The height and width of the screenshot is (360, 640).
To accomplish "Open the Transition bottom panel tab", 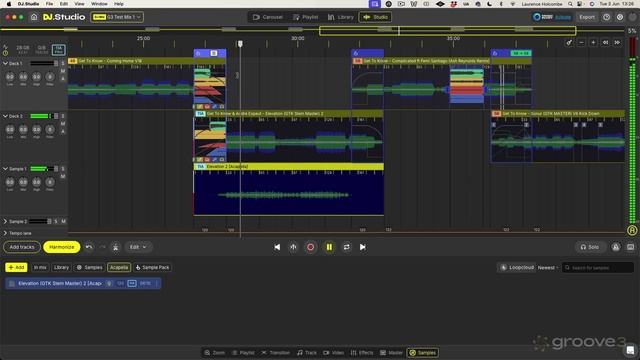I will tap(276, 353).
